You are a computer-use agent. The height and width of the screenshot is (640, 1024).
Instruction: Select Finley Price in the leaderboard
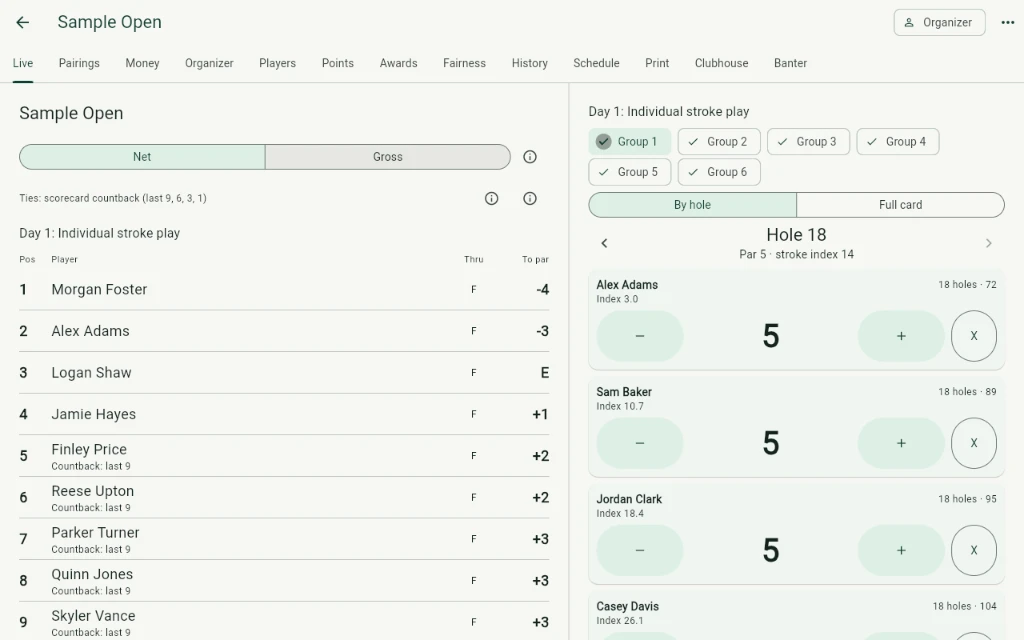pyautogui.click(x=284, y=456)
